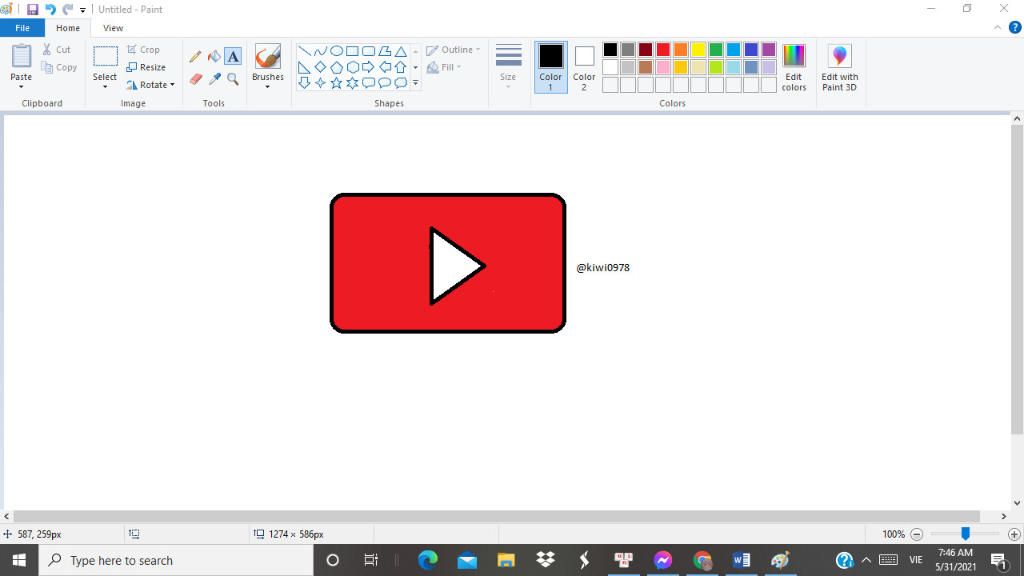This screenshot has width=1024, height=576.
Task: Click the Resize button
Action: point(146,67)
